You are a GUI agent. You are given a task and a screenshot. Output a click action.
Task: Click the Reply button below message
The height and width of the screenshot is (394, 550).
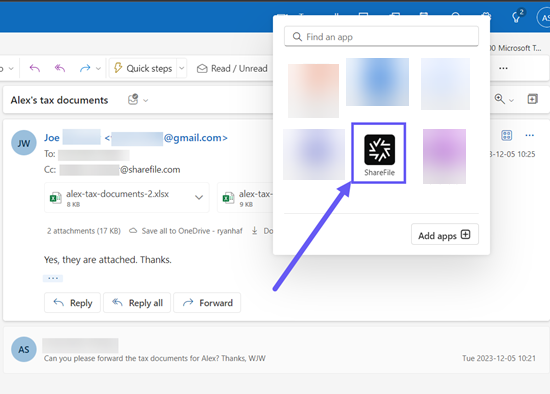tap(72, 302)
